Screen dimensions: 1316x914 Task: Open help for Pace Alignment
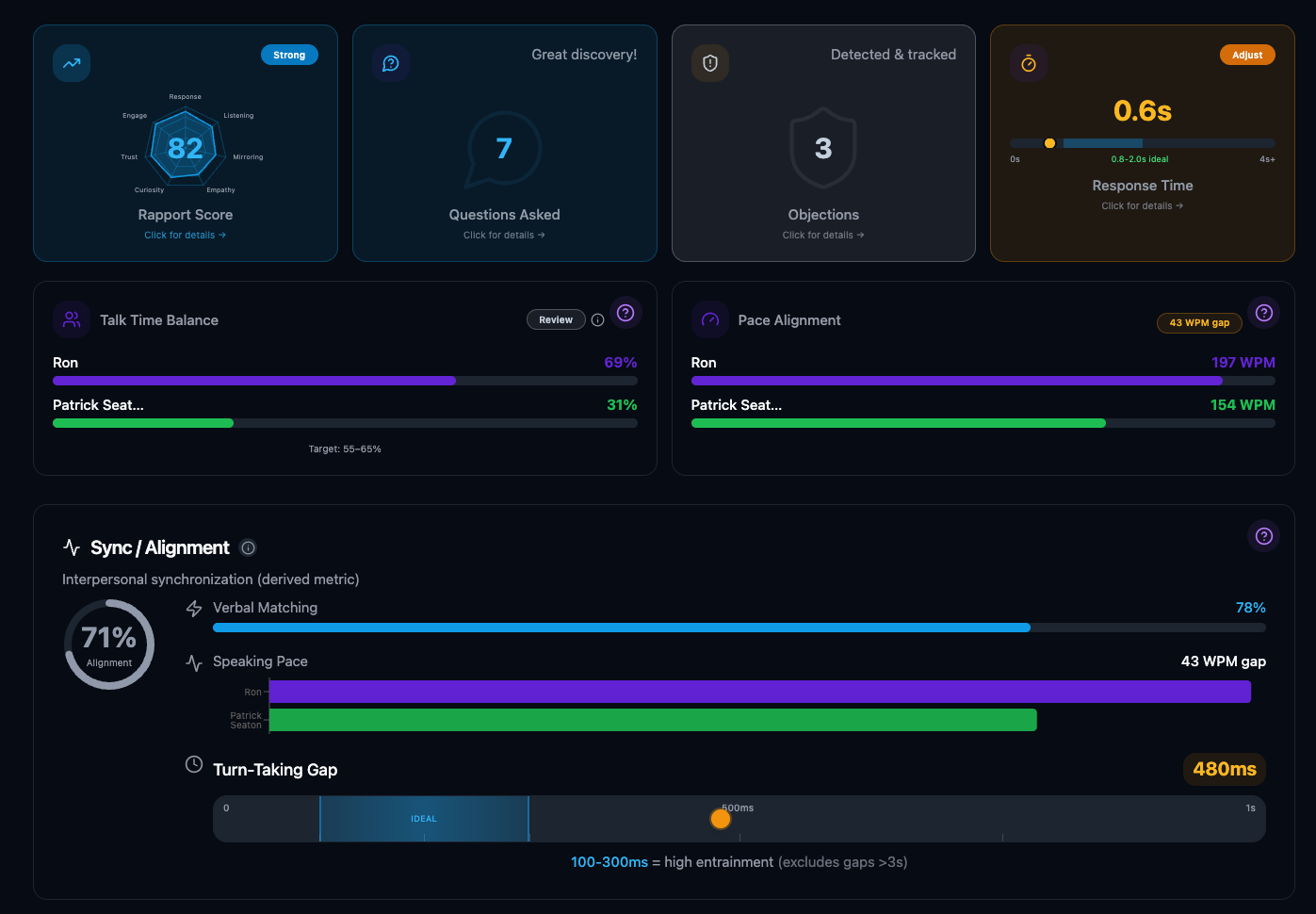(x=1264, y=313)
